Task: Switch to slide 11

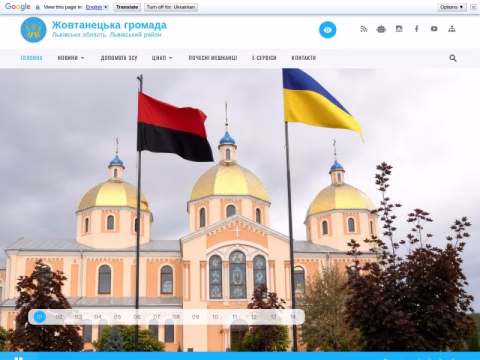Action: pyautogui.click(x=235, y=317)
